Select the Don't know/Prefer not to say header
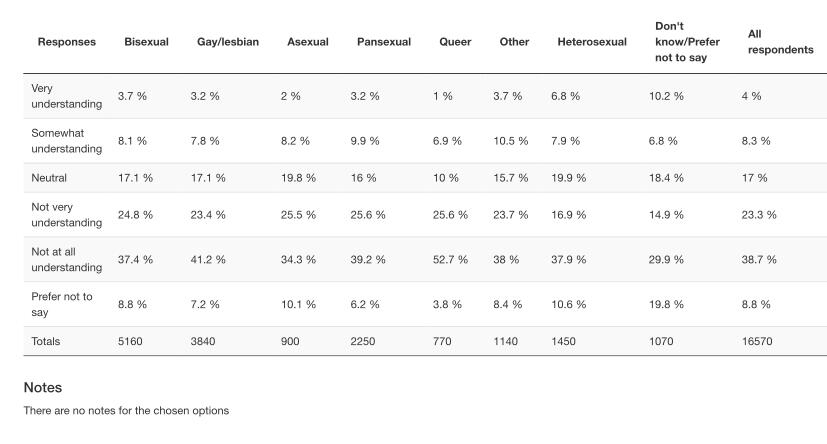Viewport: 827px width, 444px height. click(687, 42)
